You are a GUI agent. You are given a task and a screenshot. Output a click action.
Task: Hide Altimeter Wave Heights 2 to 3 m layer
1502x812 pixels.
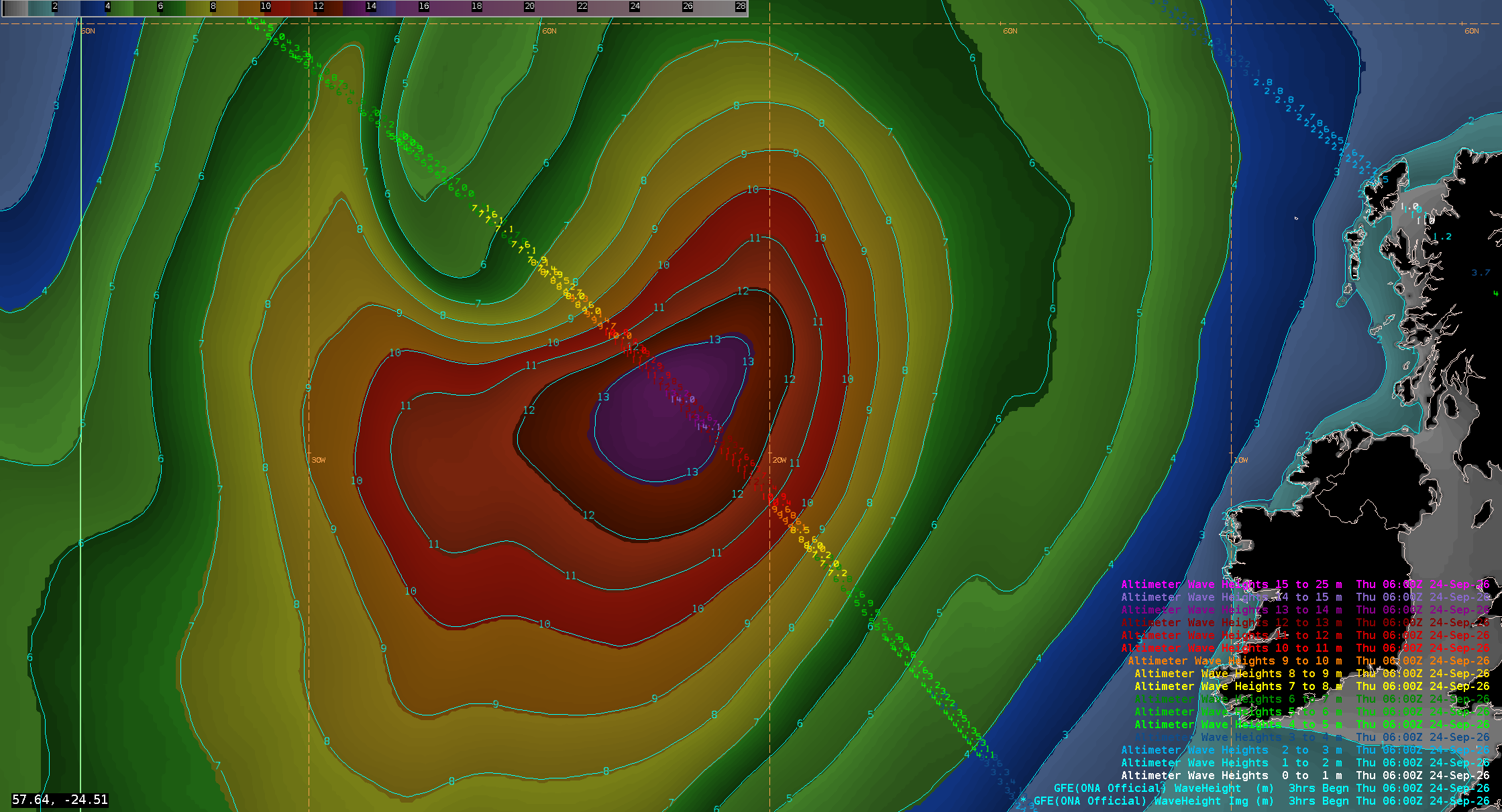(x=1305, y=750)
